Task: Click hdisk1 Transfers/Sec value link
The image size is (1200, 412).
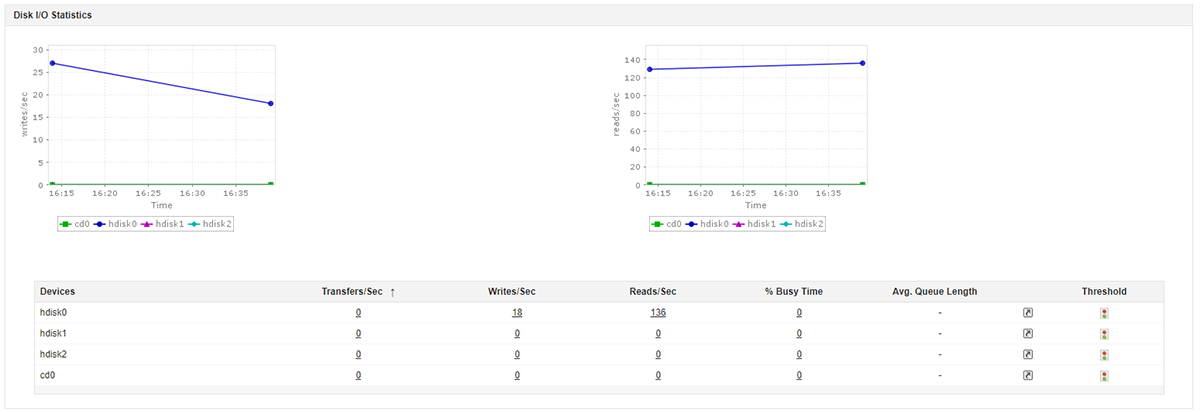Action: coord(358,334)
